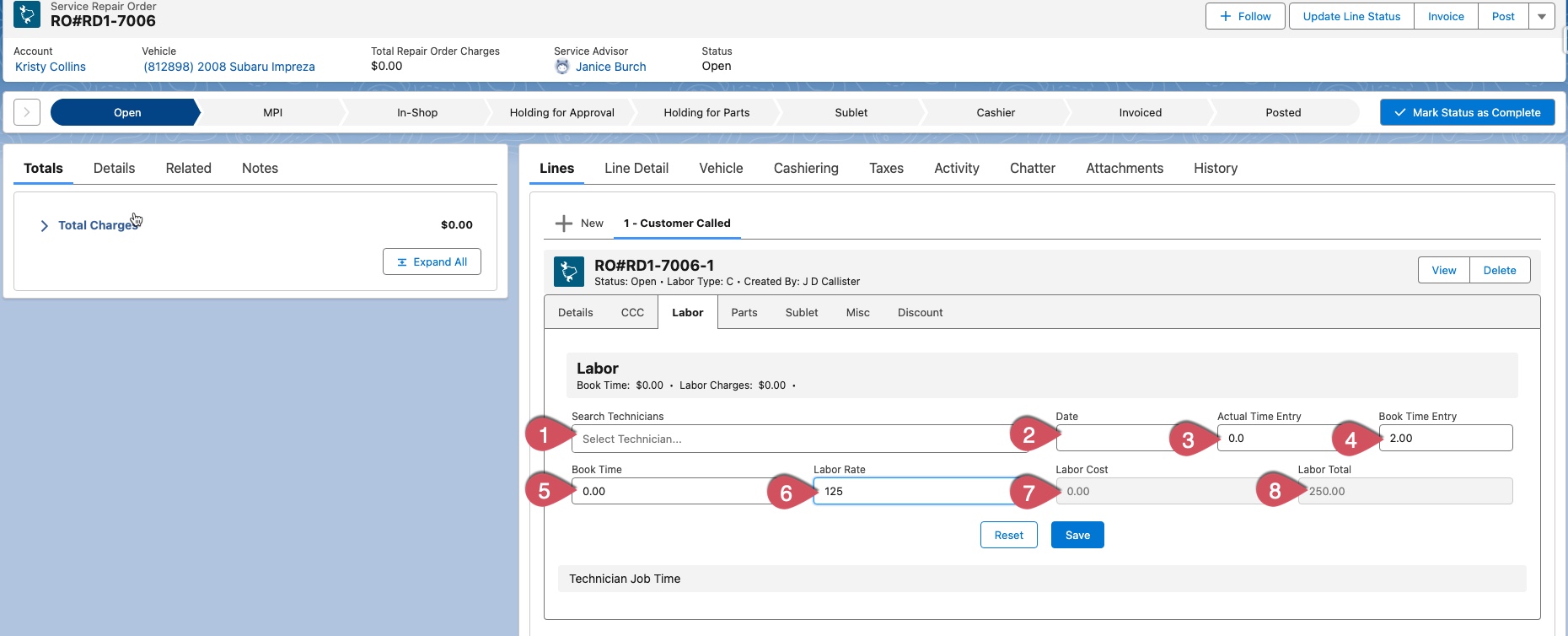Image resolution: width=1568 pixels, height=636 pixels.
Task: Click the Follow button
Action: pyautogui.click(x=1245, y=16)
